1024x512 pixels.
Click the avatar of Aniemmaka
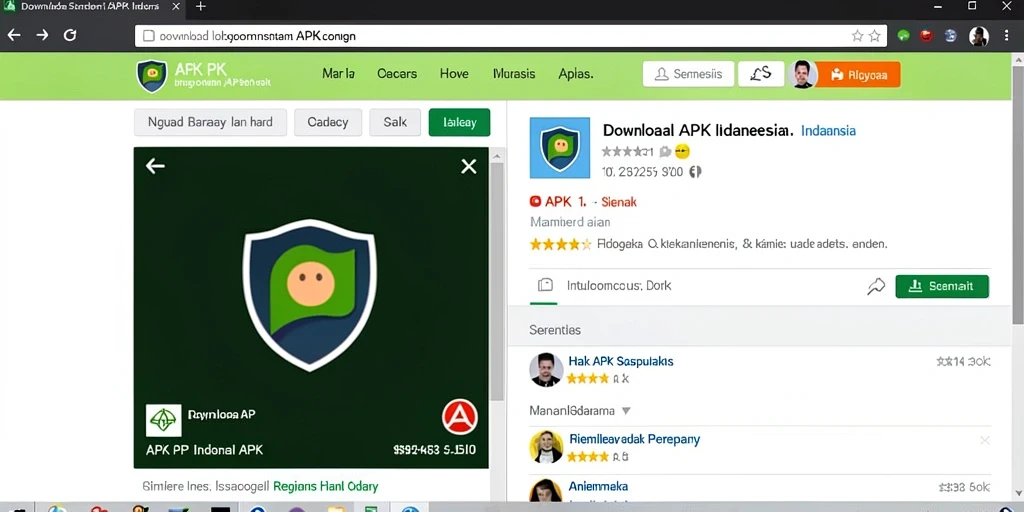point(546,492)
